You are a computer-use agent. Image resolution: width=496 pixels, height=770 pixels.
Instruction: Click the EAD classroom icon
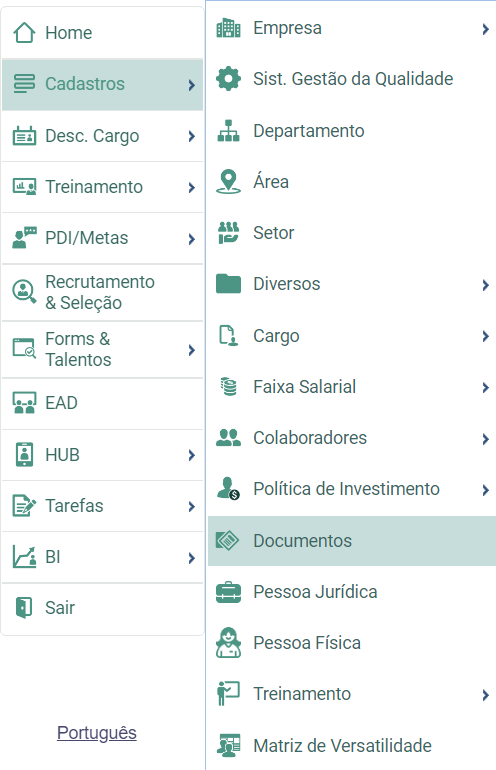[x=24, y=403]
